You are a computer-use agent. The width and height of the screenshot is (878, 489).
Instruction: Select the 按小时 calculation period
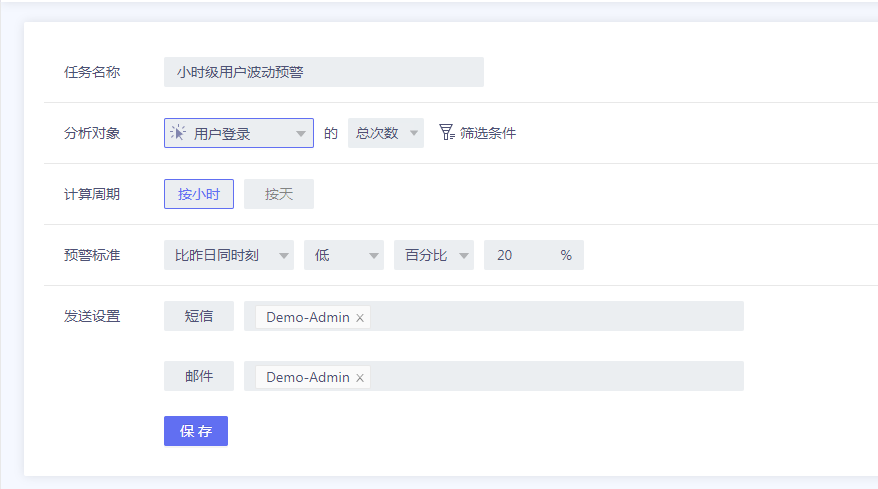199,194
